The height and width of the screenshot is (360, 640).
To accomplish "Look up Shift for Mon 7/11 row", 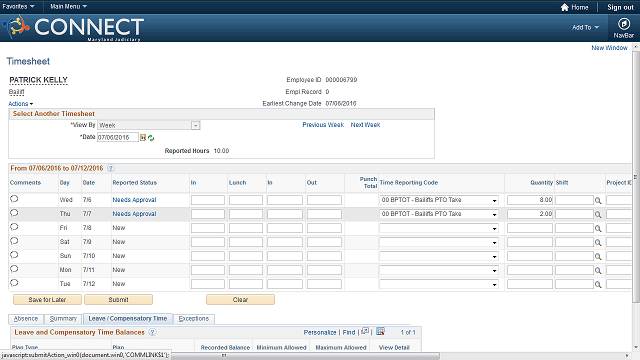I will pos(598,270).
